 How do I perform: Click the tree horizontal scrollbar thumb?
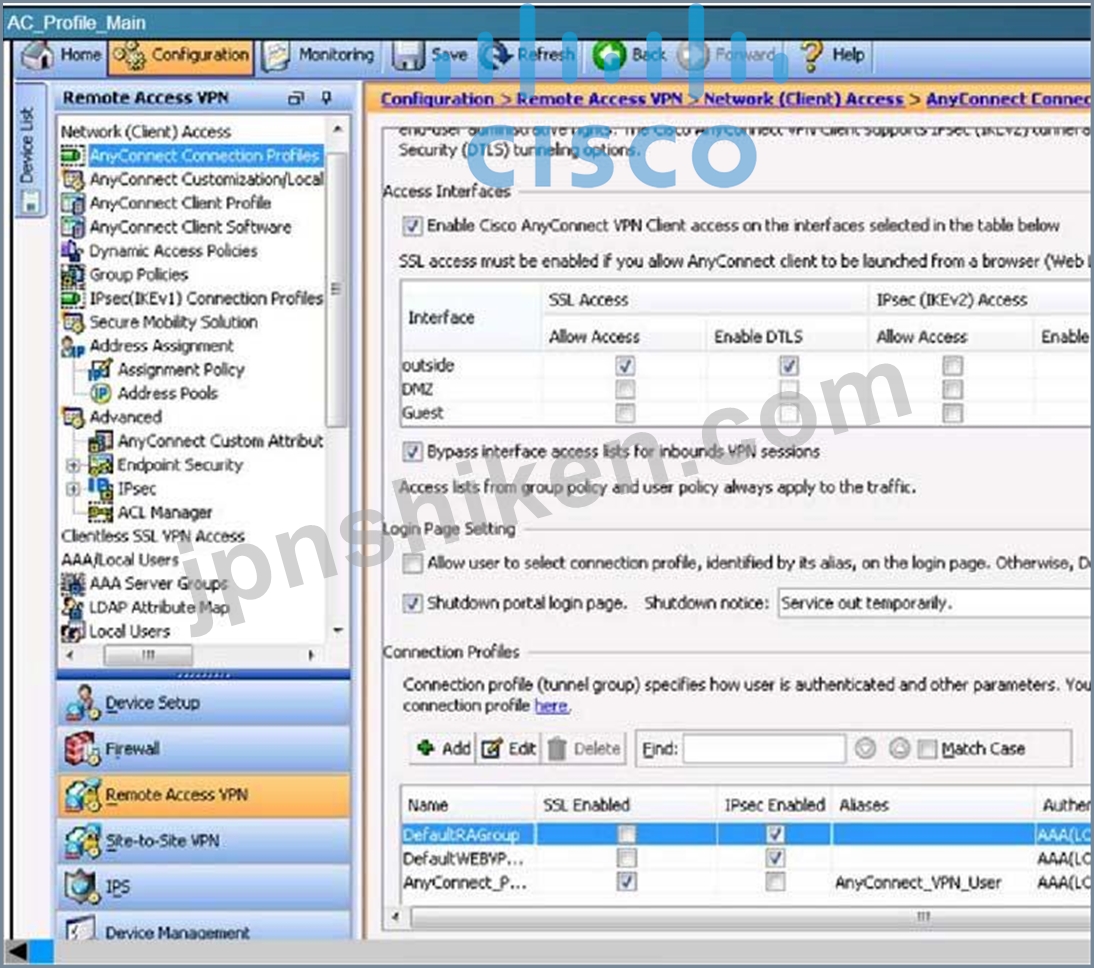pyautogui.click(x=148, y=655)
